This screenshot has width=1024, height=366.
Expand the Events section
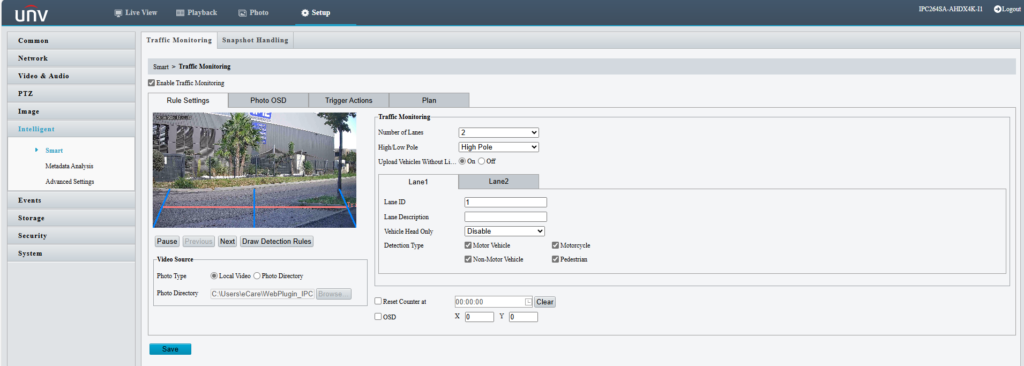71,200
